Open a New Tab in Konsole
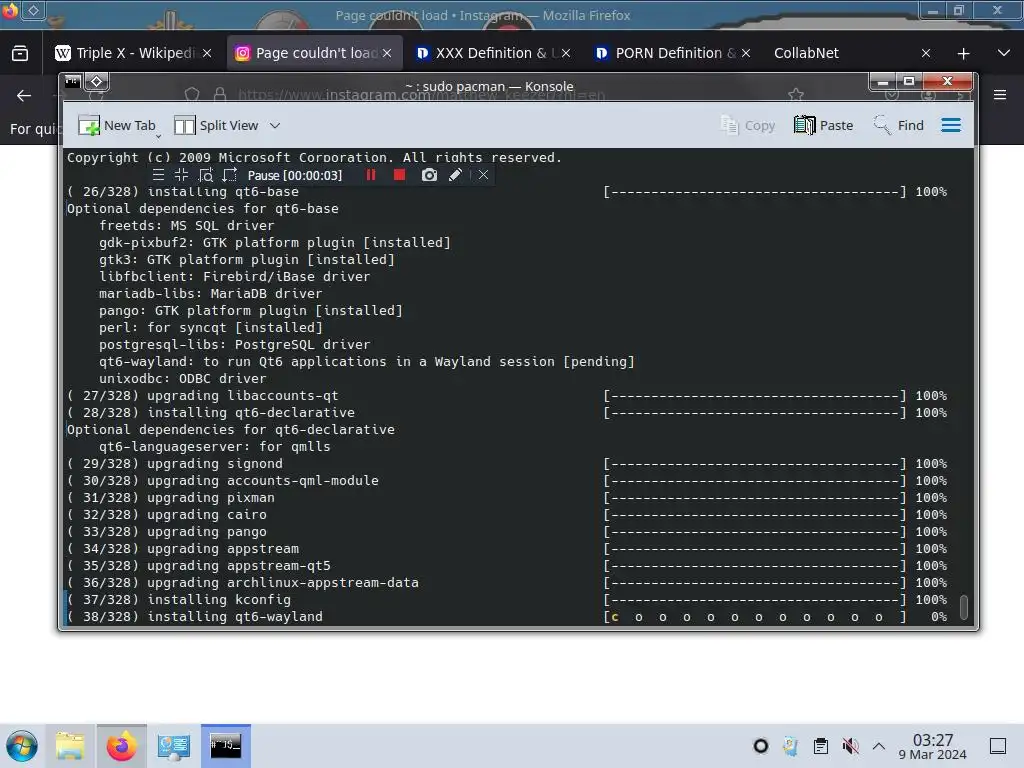This screenshot has width=1024, height=768. 117,125
